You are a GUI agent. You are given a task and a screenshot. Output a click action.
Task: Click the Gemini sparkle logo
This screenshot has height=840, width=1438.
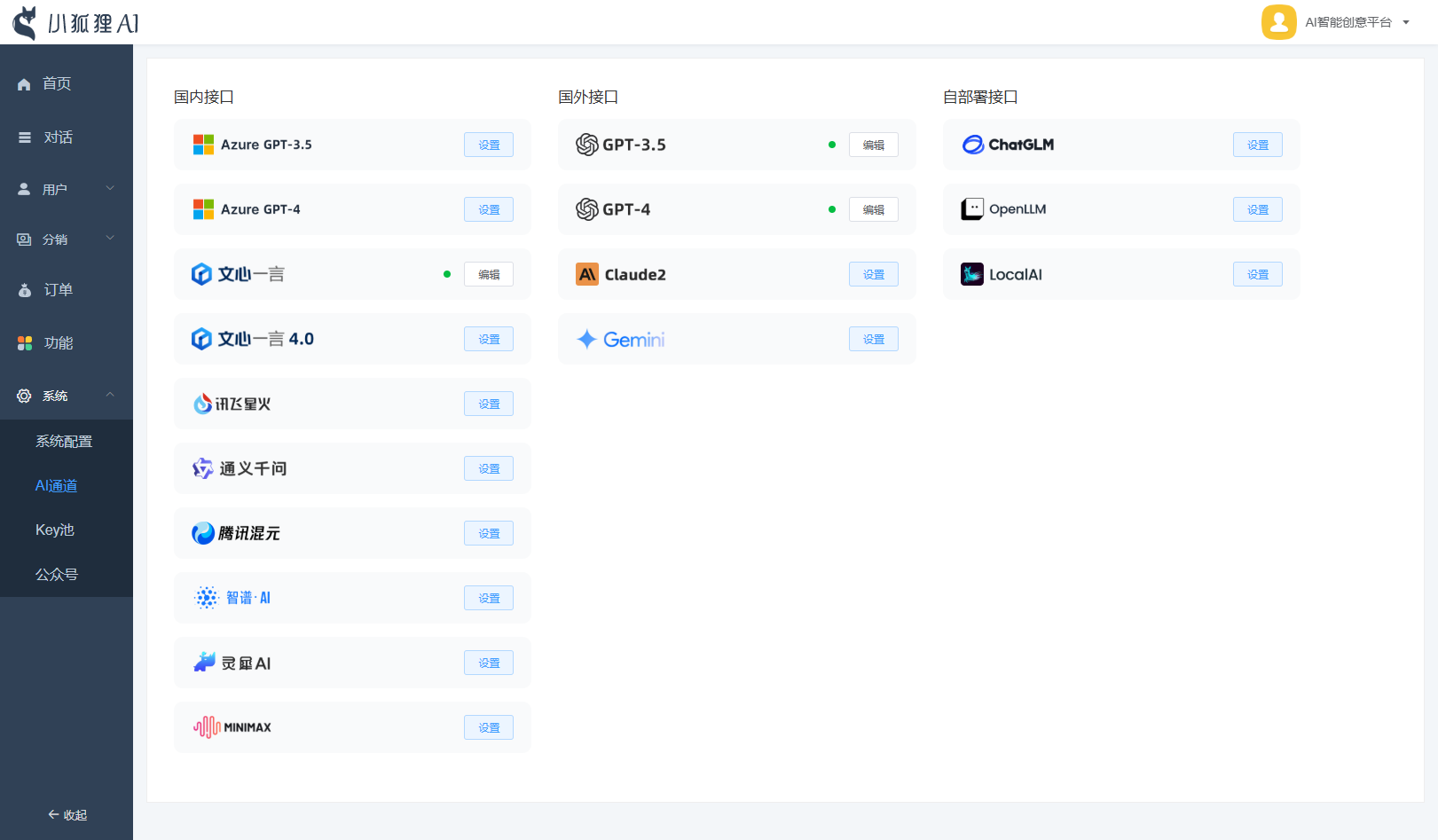click(x=586, y=339)
